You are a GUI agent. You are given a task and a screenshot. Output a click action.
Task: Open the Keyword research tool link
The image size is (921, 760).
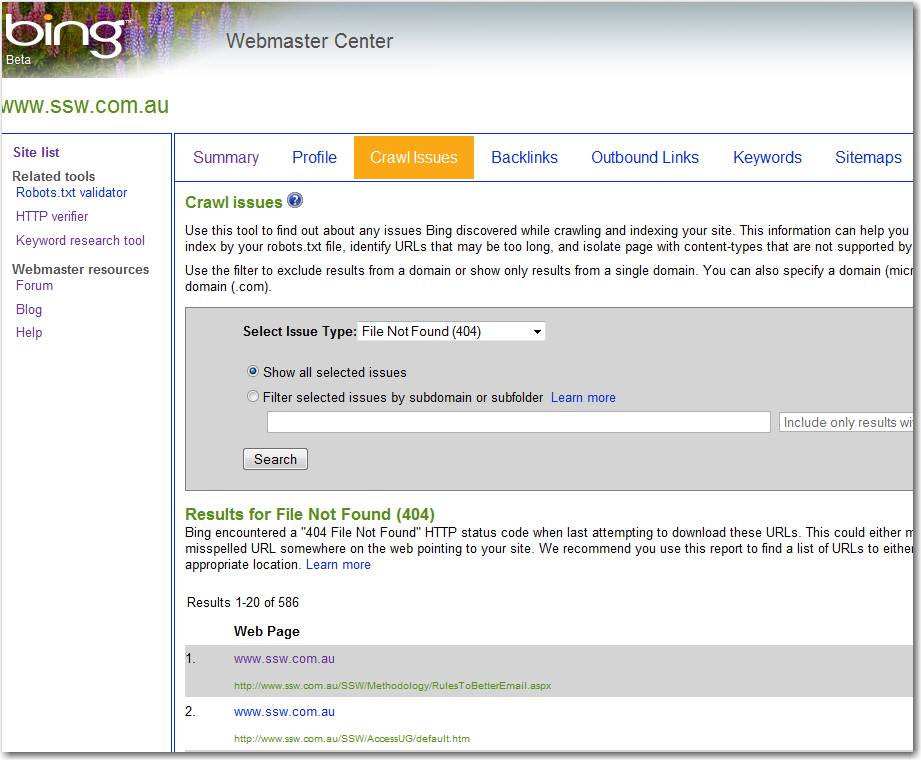(x=80, y=240)
